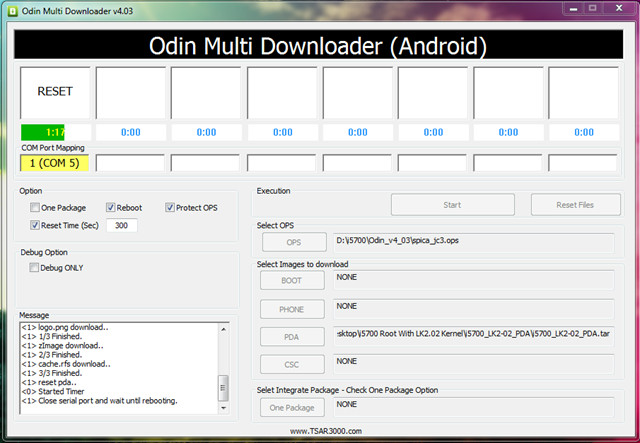The image size is (640, 443).
Task: Uncheck the Protect OPS checkbox
Action: tap(170, 207)
